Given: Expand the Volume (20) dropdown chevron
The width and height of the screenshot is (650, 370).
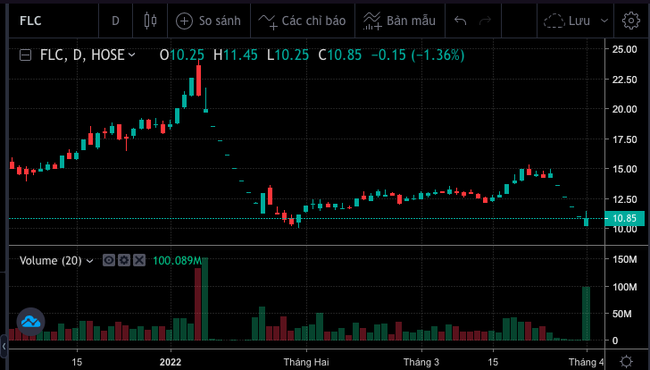Looking at the screenshot, I should (x=90, y=261).
